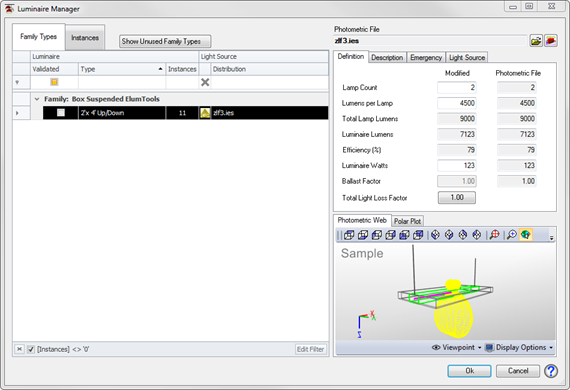The width and height of the screenshot is (570, 390).
Task: Toggle Validated checkbox for 2'x 4' Up/Down
Action: point(61,113)
